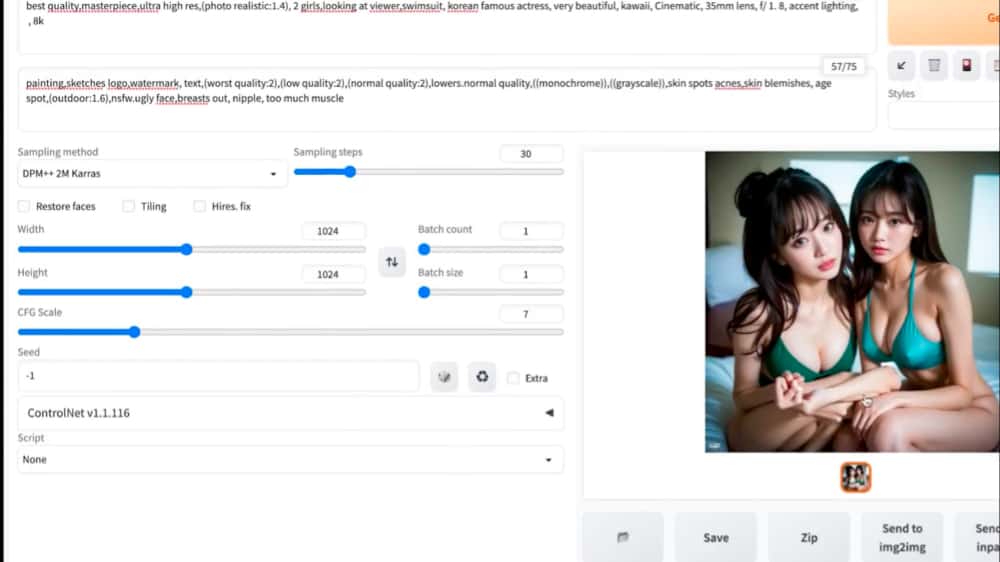
Task: Click the 57/75 token counter
Action: pyautogui.click(x=843, y=66)
